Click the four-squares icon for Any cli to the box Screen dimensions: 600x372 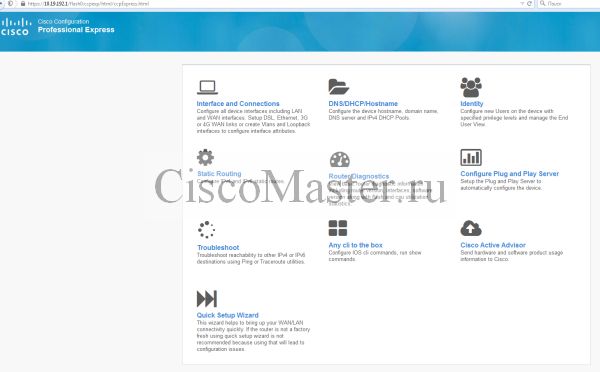(338, 228)
